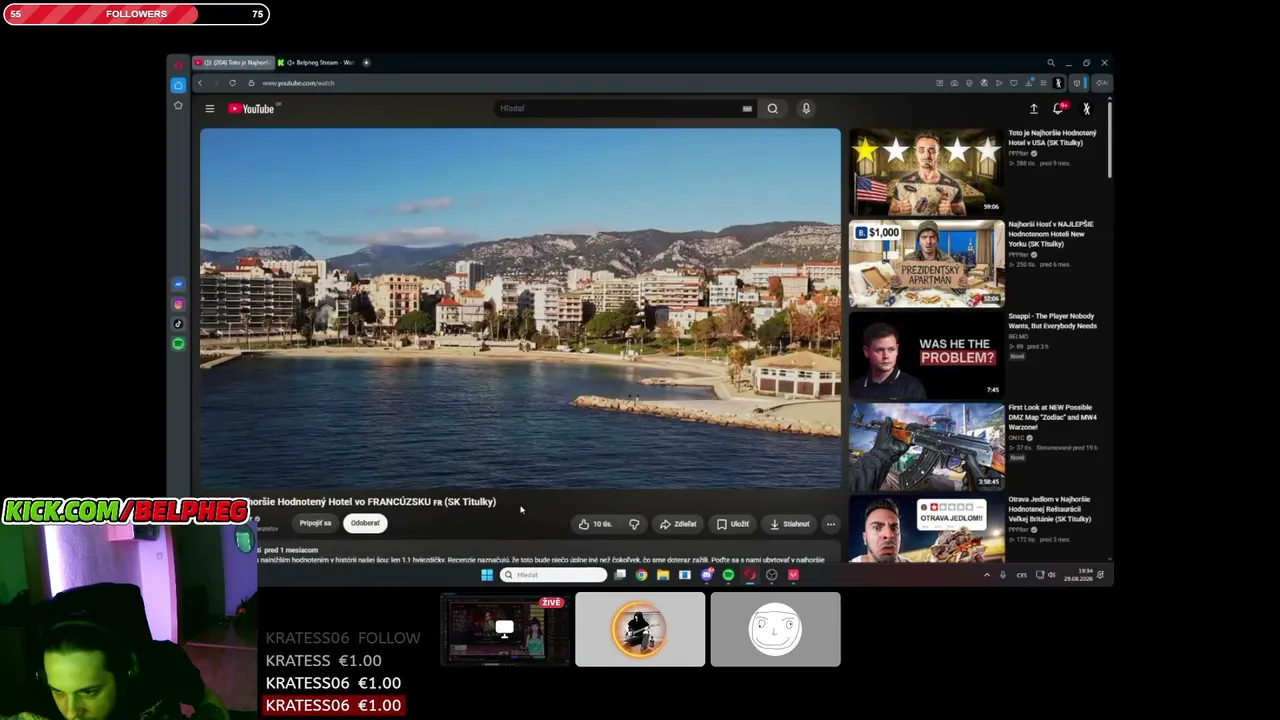The width and height of the screenshot is (1280, 720).
Task: Dislike the video
Action: tap(634, 524)
